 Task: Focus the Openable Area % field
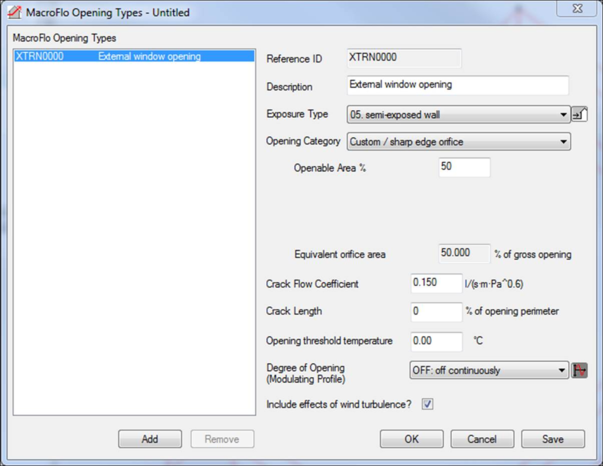click(464, 167)
